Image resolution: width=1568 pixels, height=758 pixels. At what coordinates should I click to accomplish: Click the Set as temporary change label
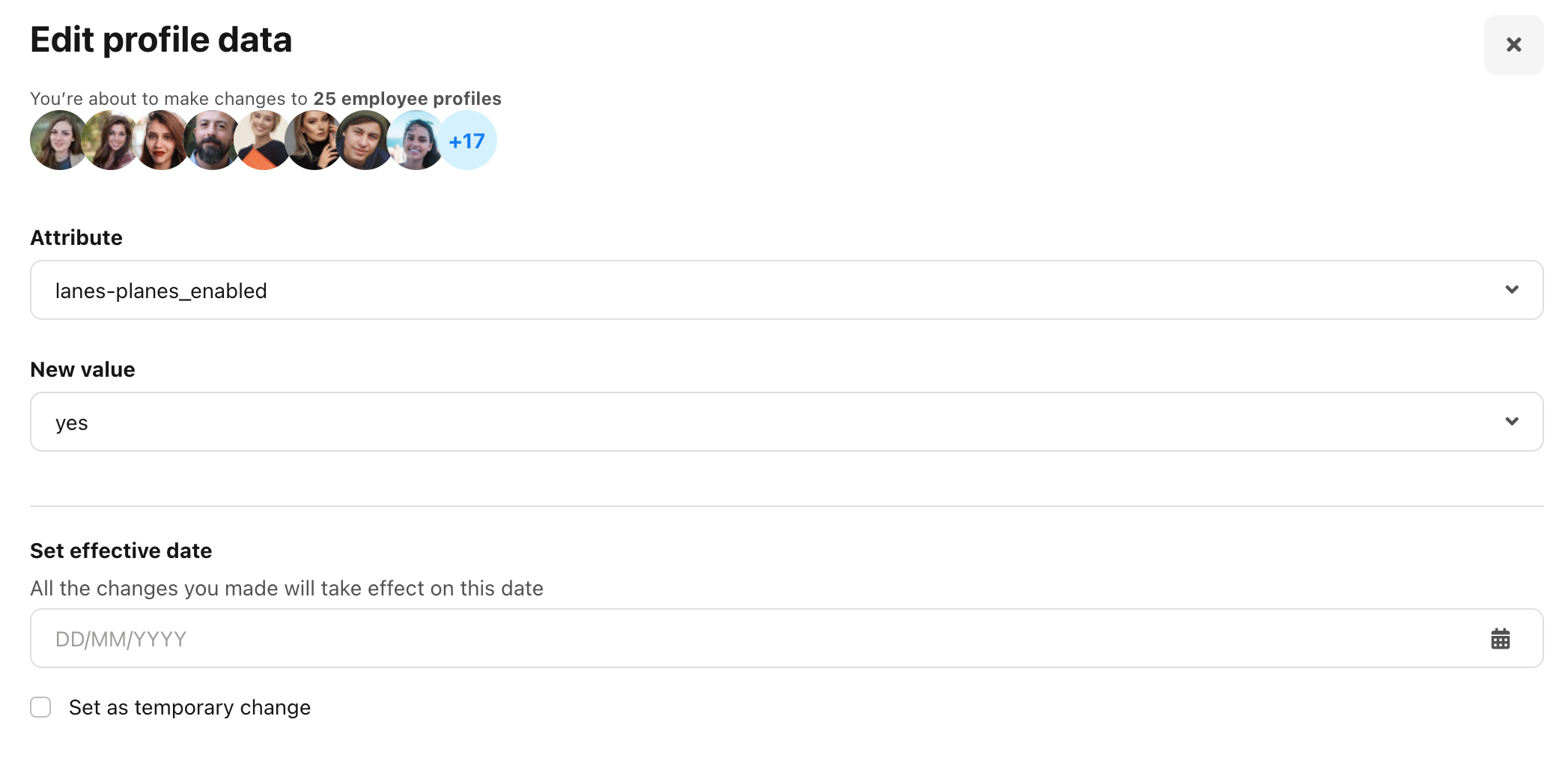[x=189, y=707]
